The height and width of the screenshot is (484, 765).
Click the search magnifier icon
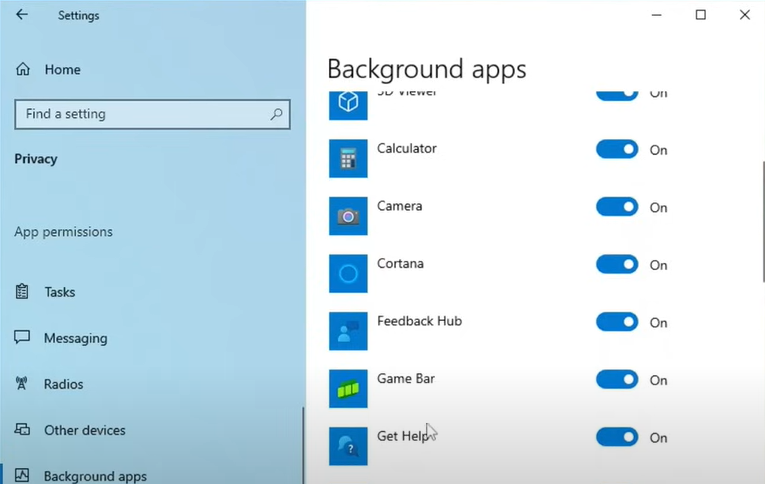pyautogui.click(x=277, y=114)
